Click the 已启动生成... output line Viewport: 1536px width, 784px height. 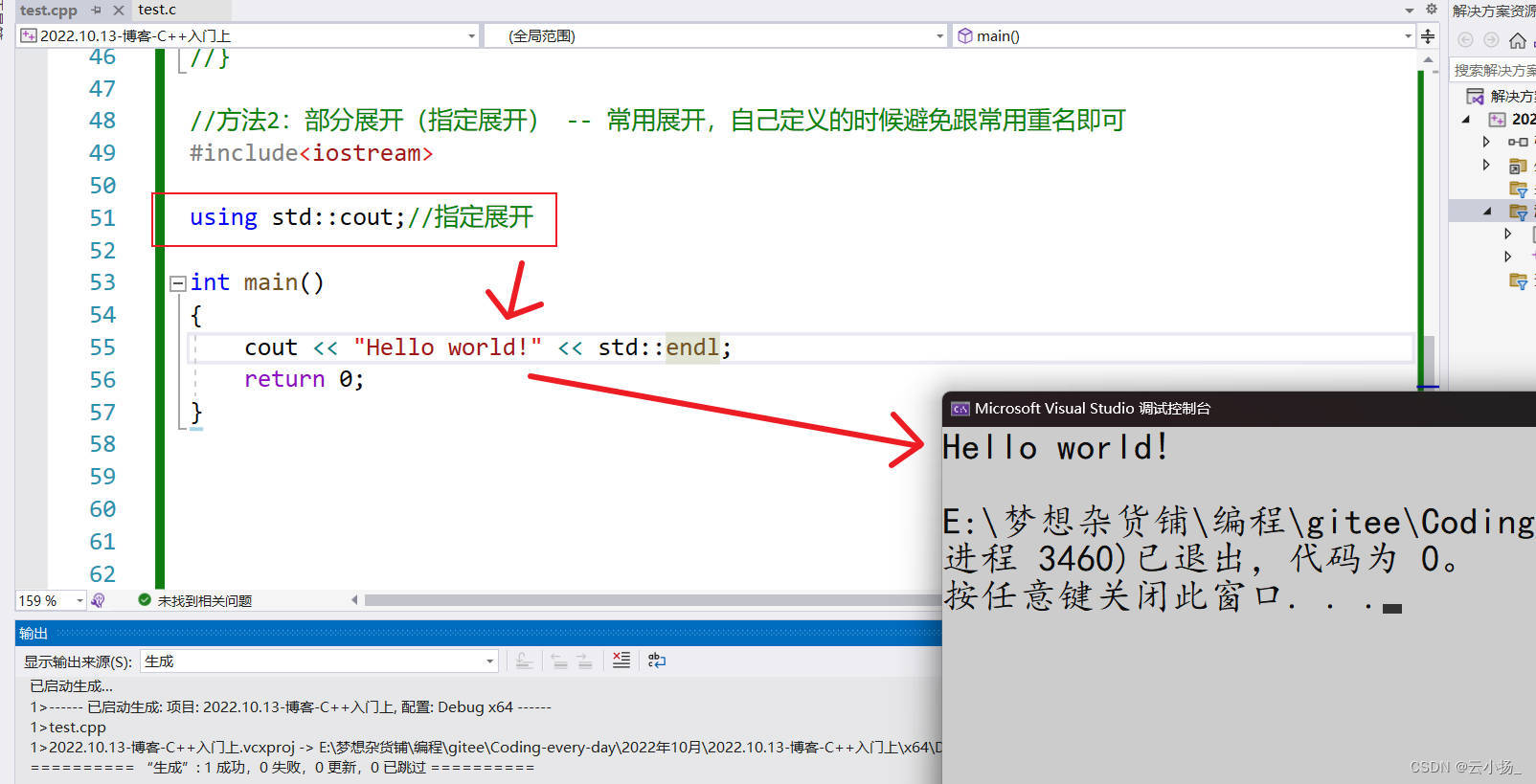tap(71, 686)
